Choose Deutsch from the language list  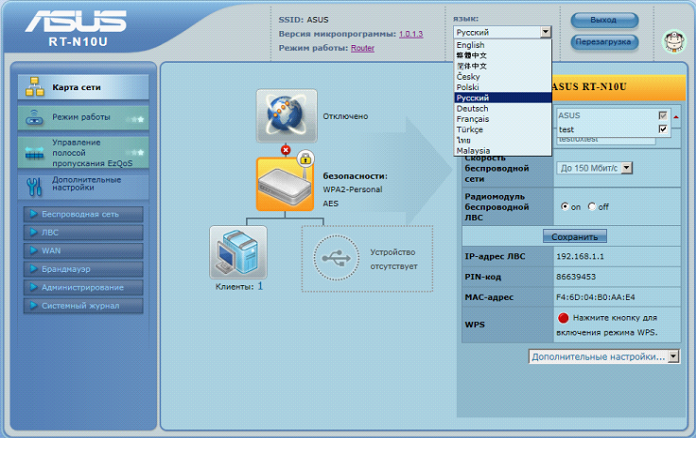tap(502, 109)
